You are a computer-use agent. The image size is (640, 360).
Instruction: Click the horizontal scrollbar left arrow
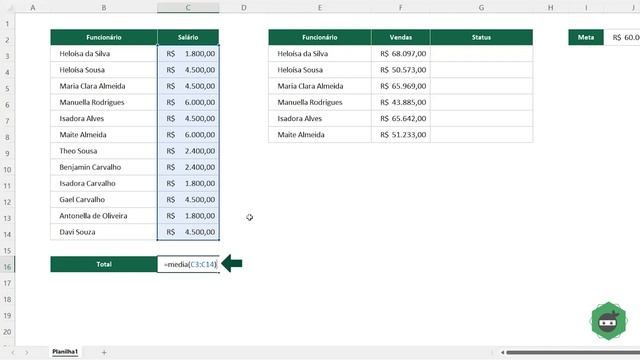click(x=502, y=352)
